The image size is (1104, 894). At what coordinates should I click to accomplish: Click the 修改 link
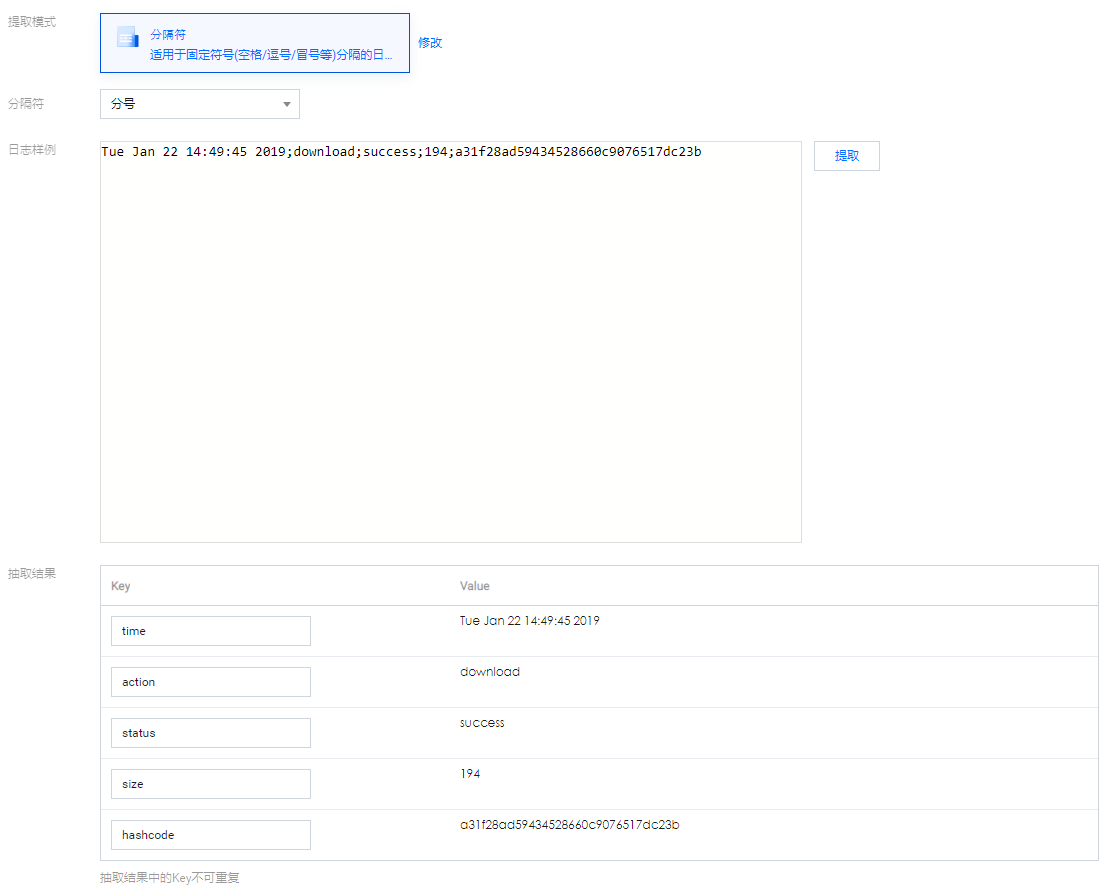click(x=429, y=43)
